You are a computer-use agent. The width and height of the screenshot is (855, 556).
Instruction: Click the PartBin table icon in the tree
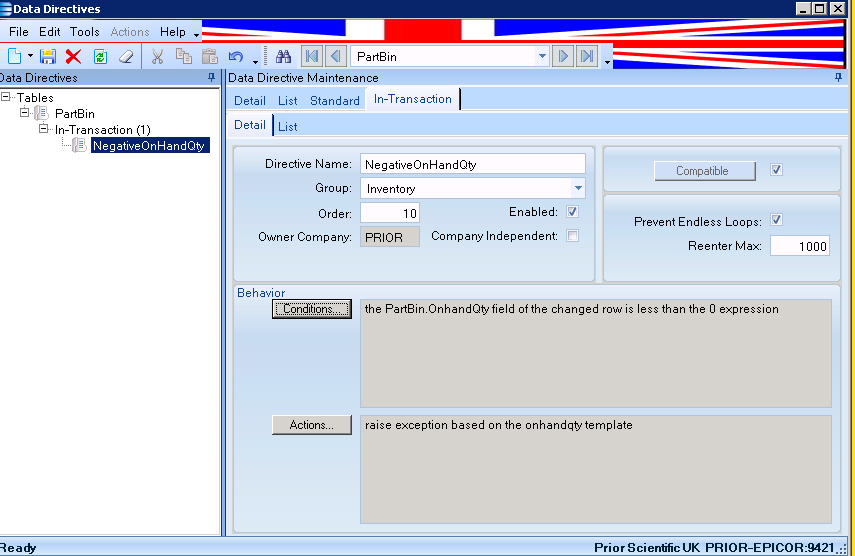tap(41, 113)
